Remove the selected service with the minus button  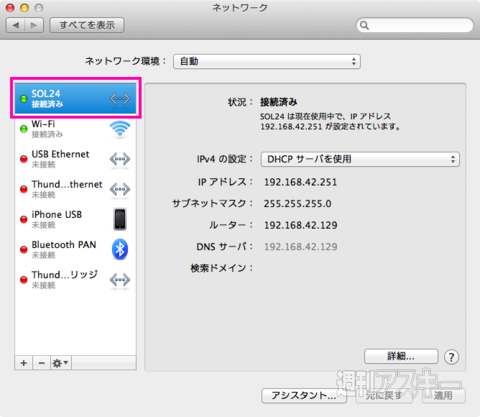coord(42,363)
